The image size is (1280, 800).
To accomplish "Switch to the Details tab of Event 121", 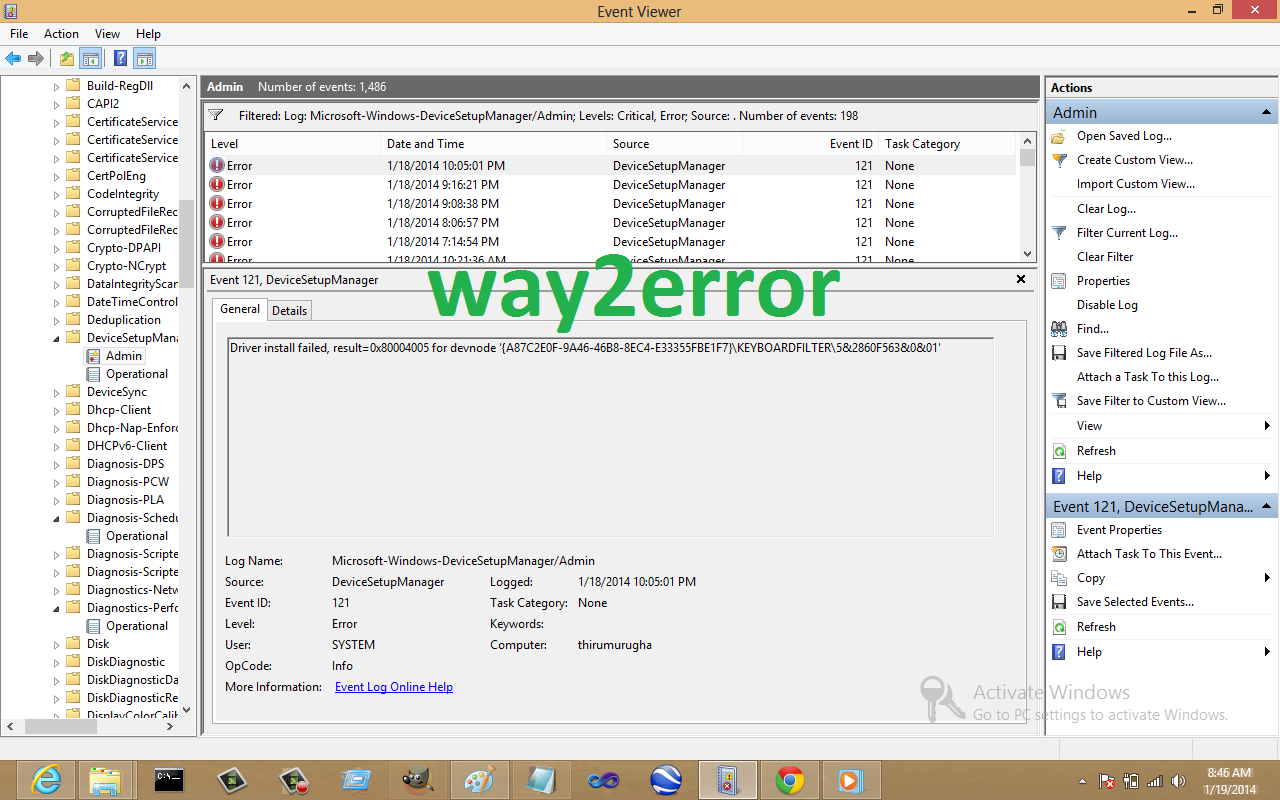I will 289,310.
